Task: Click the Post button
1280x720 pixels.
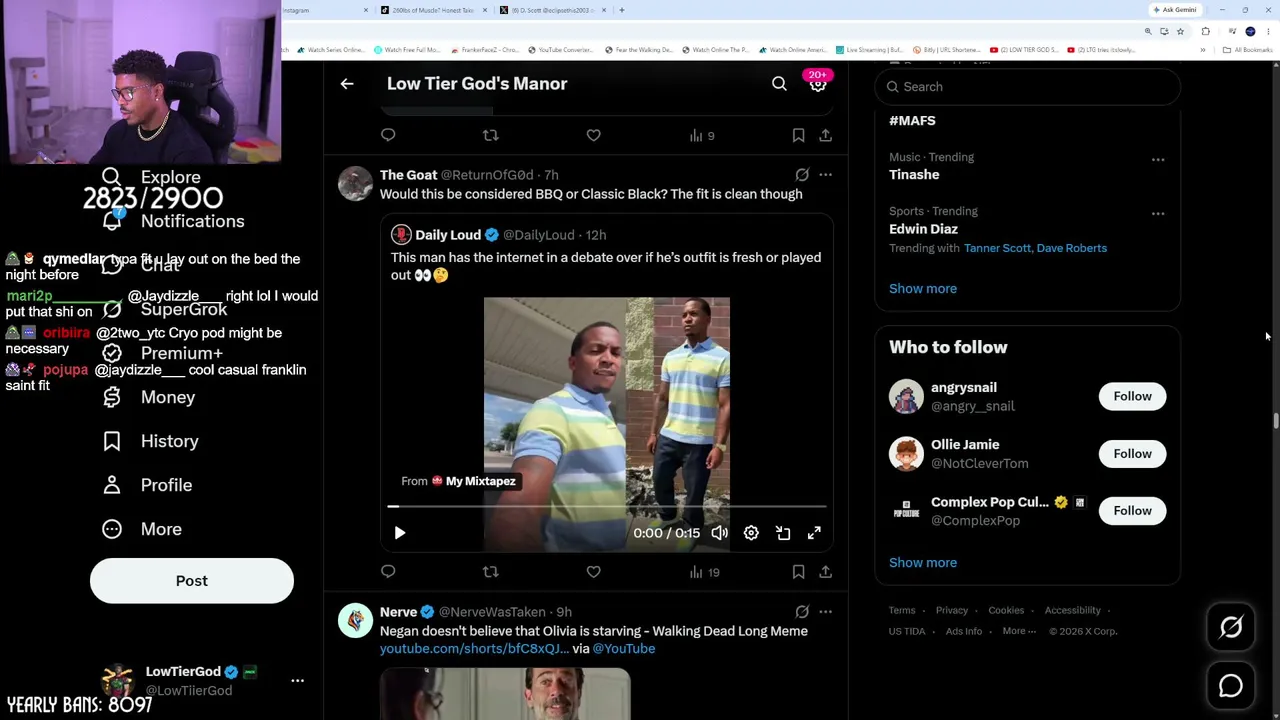Action: (192, 581)
